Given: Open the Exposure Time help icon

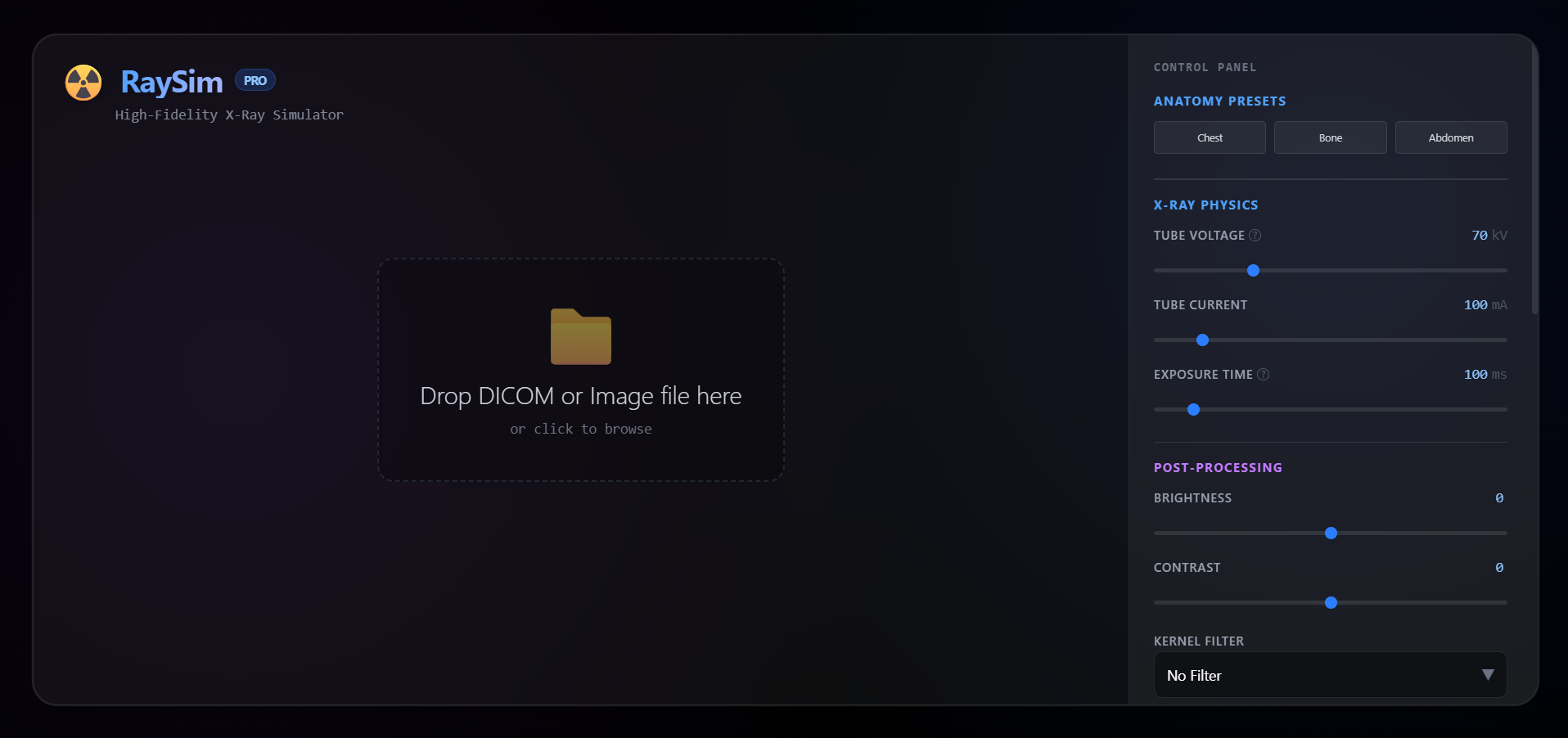Looking at the screenshot, I should pos(1264,375).
